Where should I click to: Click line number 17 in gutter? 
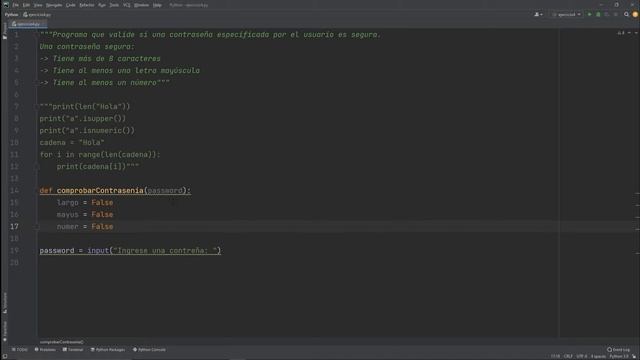point(14,227)
